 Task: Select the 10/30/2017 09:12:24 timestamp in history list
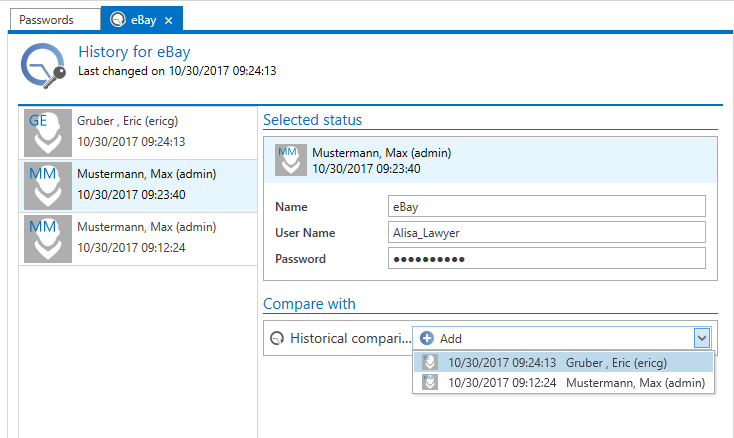pyautogui.click(x=131, y=248)
